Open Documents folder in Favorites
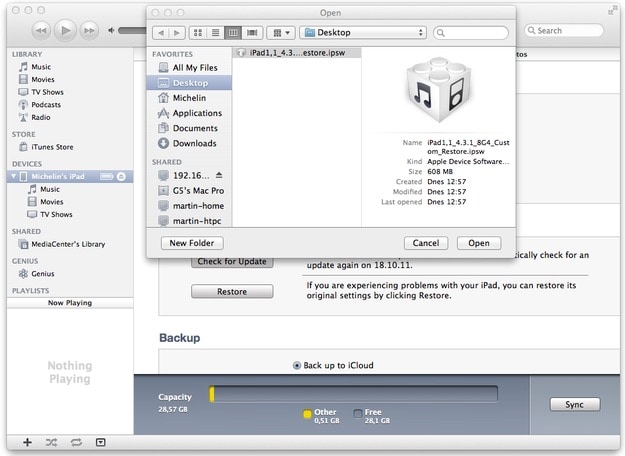The image size is (625, 456). 189,128
